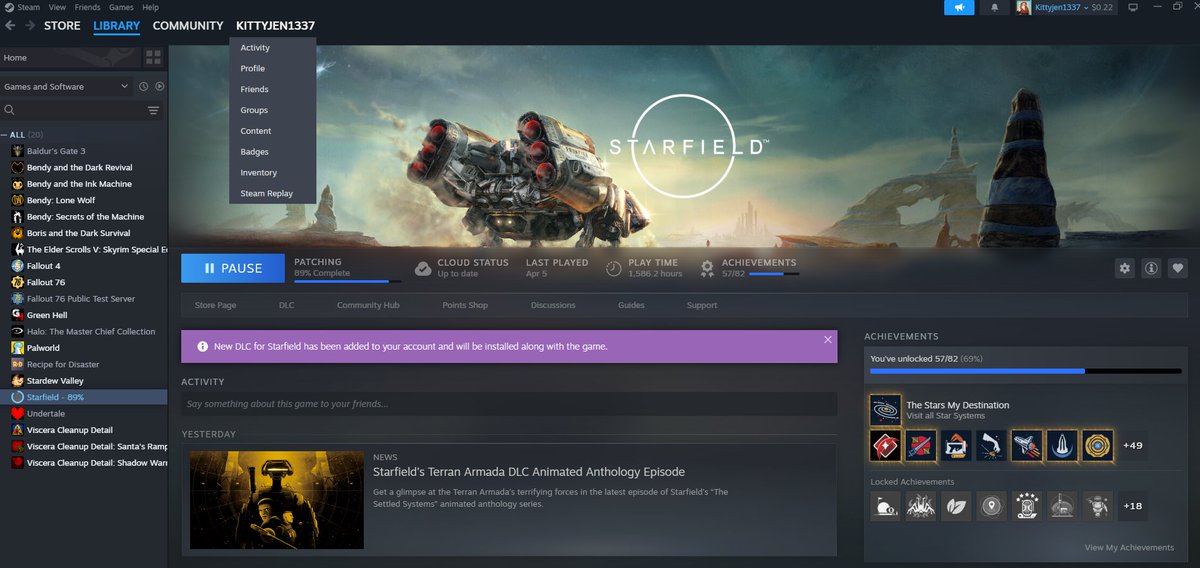Open the Starfield Community Hub link
The height and width of the screenshot is (568, 1200).
368,305
